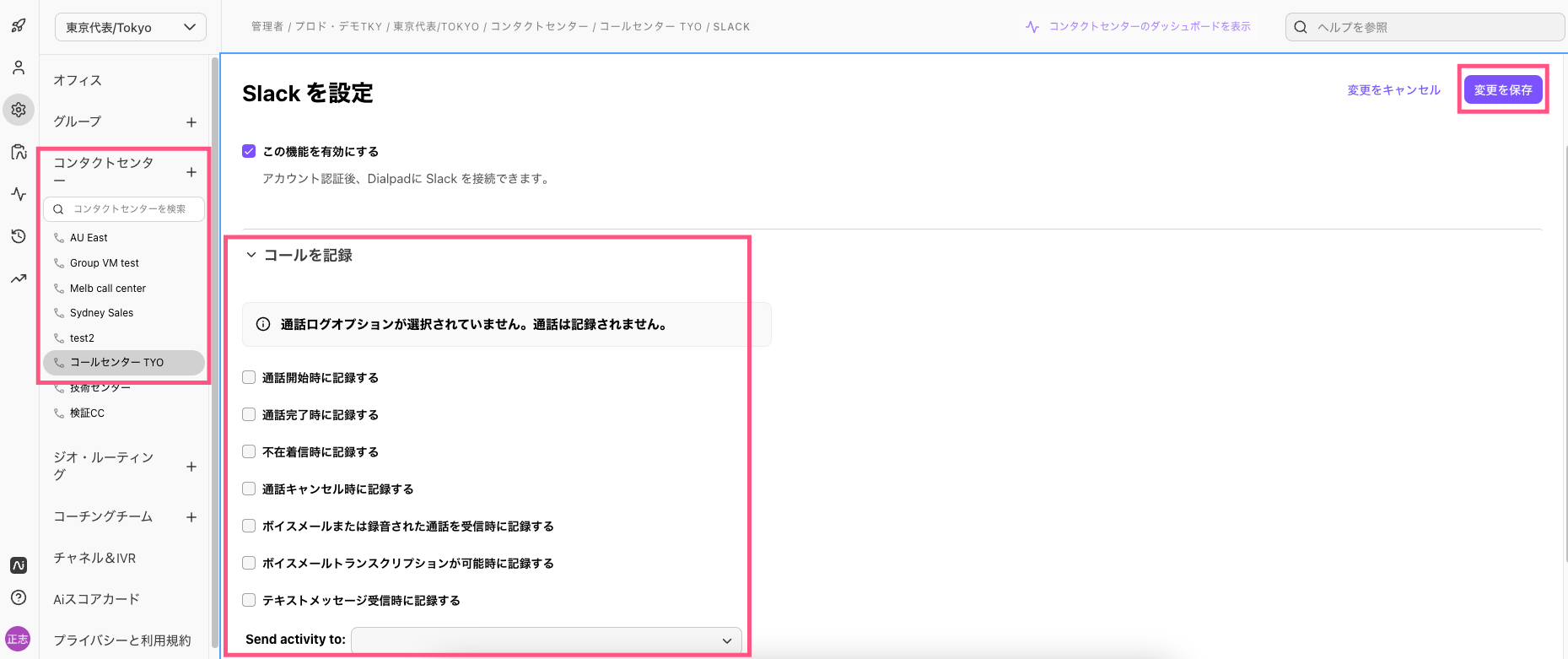Click 管理者 in the breadcrumb
The height and width of the screenshot is (659, 1568).
(x=267, y=27)
